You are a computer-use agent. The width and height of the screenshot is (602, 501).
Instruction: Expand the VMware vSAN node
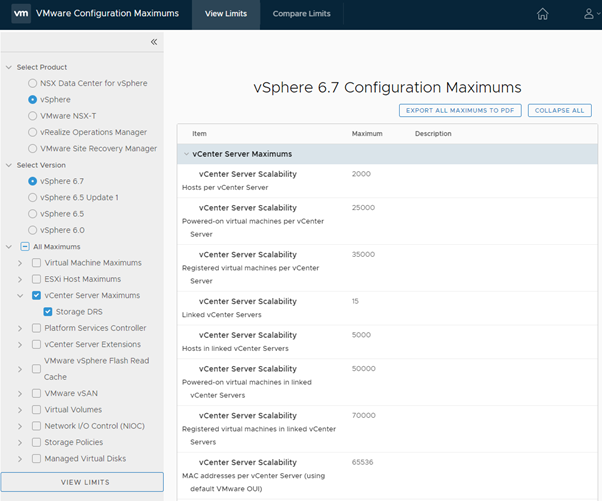point(20,394)
